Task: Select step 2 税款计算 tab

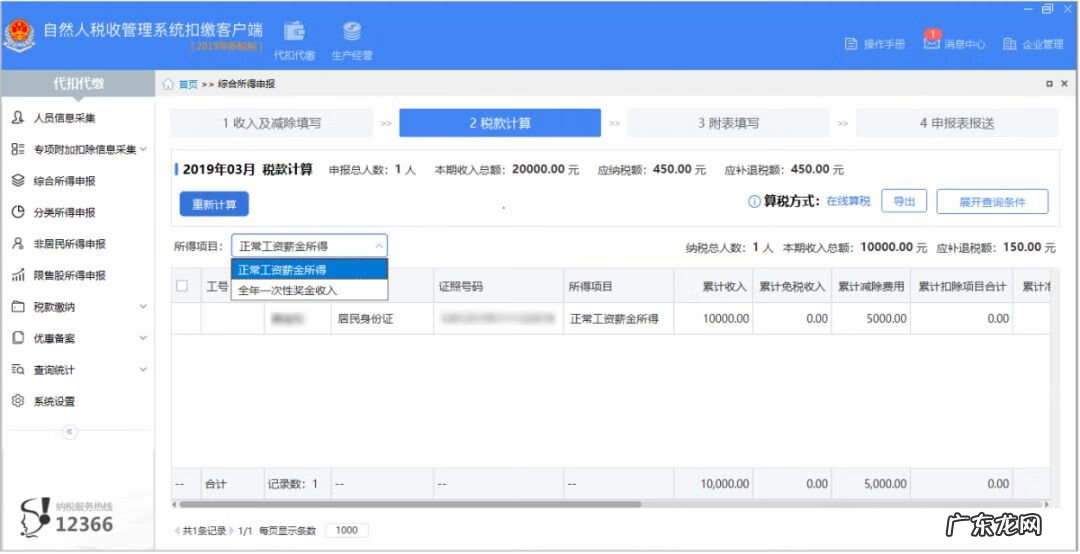Action: (500, 123)
